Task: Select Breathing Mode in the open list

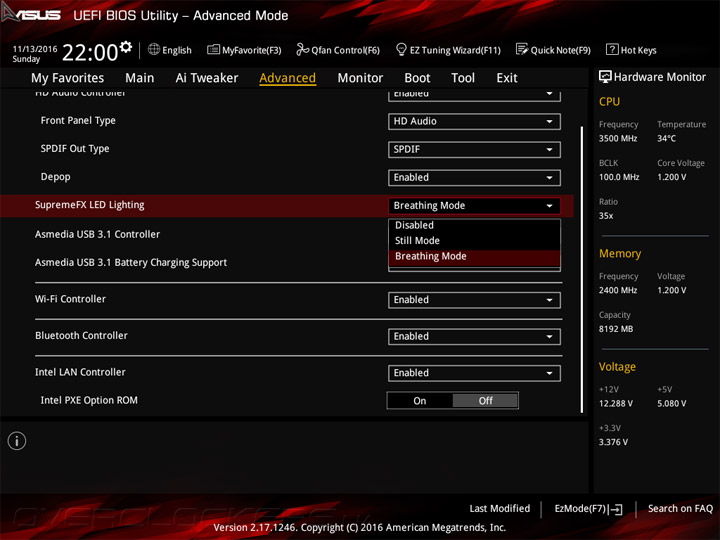Action: click(x=474, y=257)
